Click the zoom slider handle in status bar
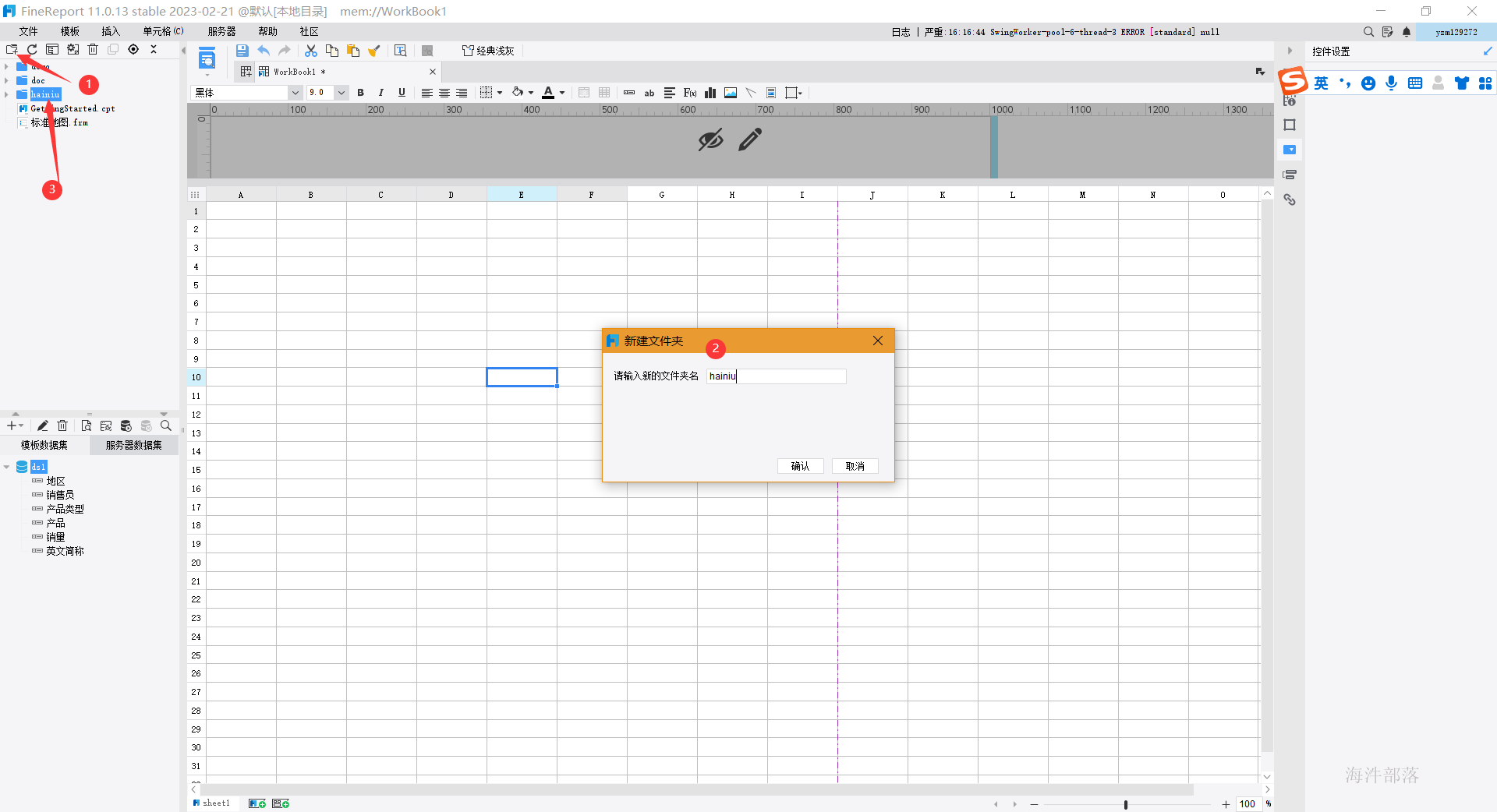This screenshot has height=812, width=1497. [x=1126, y=804]
